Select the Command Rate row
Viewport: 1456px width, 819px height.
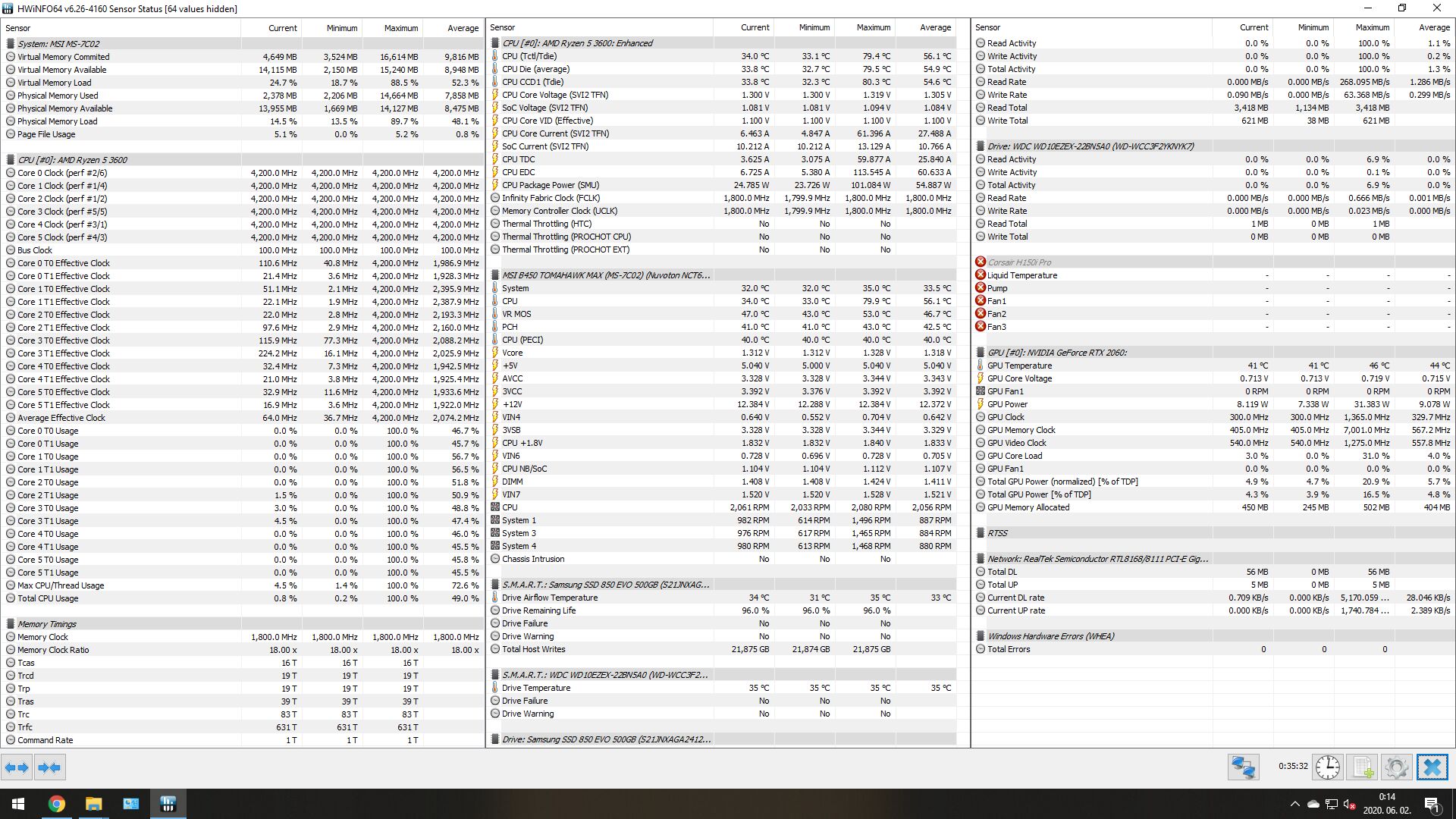[x=243, y=740]
